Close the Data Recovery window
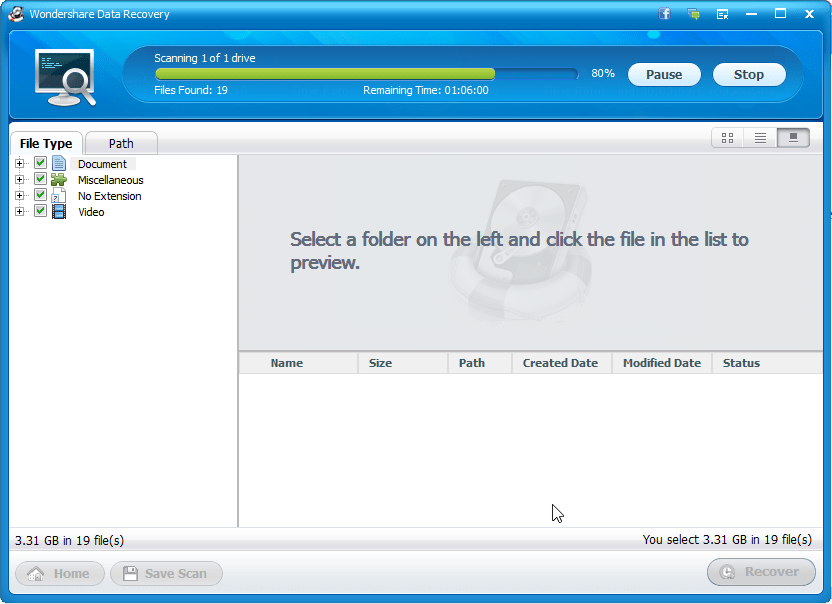This screenshot has width=832, height=604. [809, 14]
